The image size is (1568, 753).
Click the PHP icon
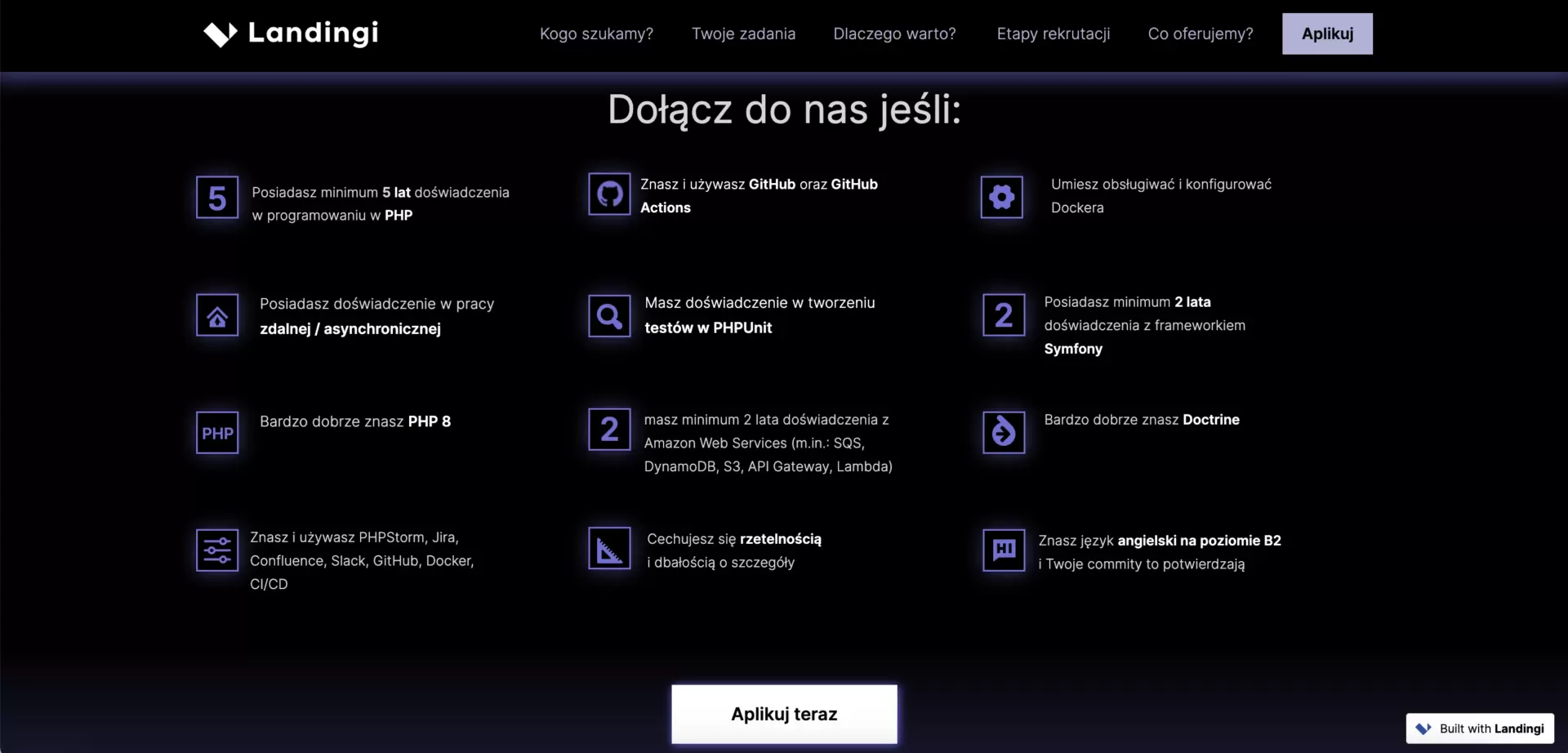(216, 432)
